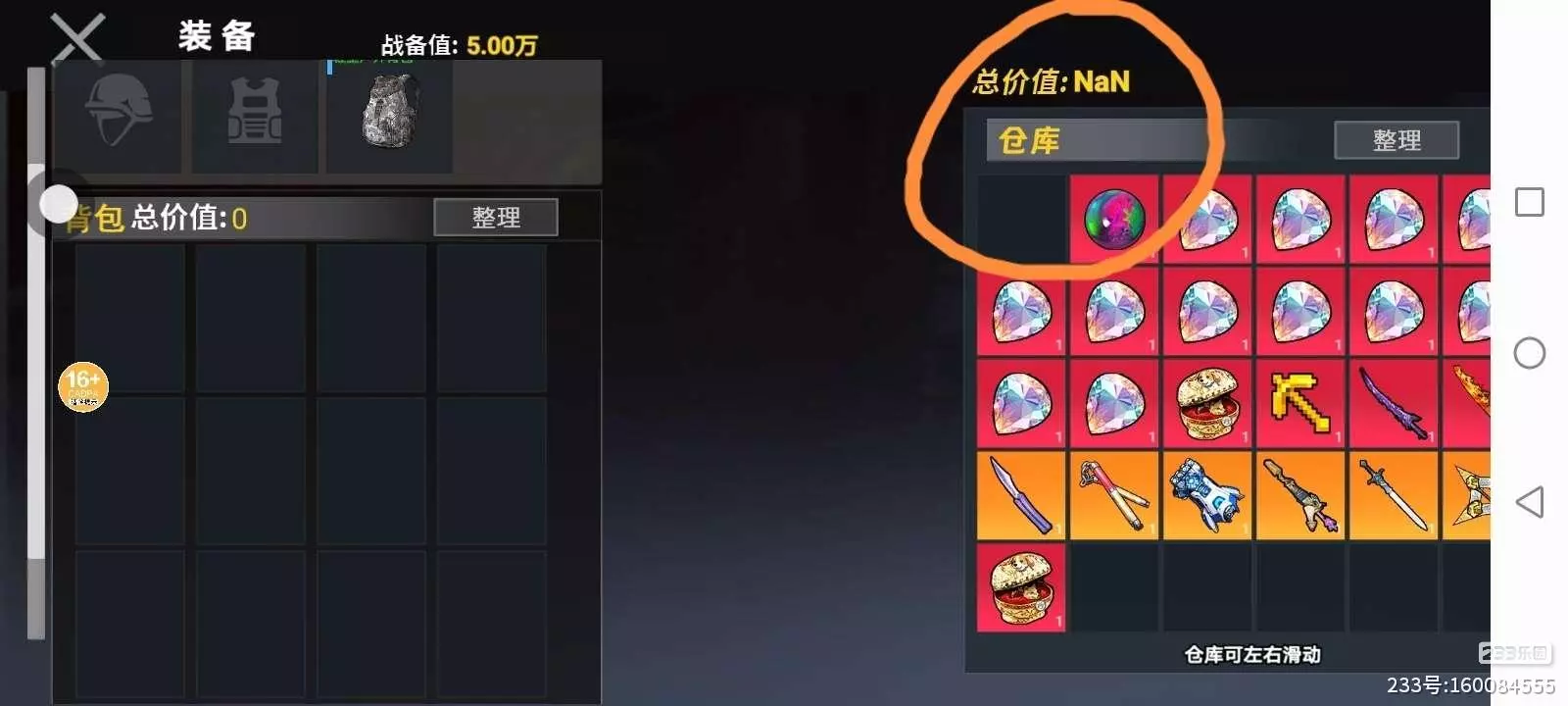Viewport: 1568px width, 706px height.
Task: Click the 整理 button in the warehouse header
Action: [x=1396, y=140]
